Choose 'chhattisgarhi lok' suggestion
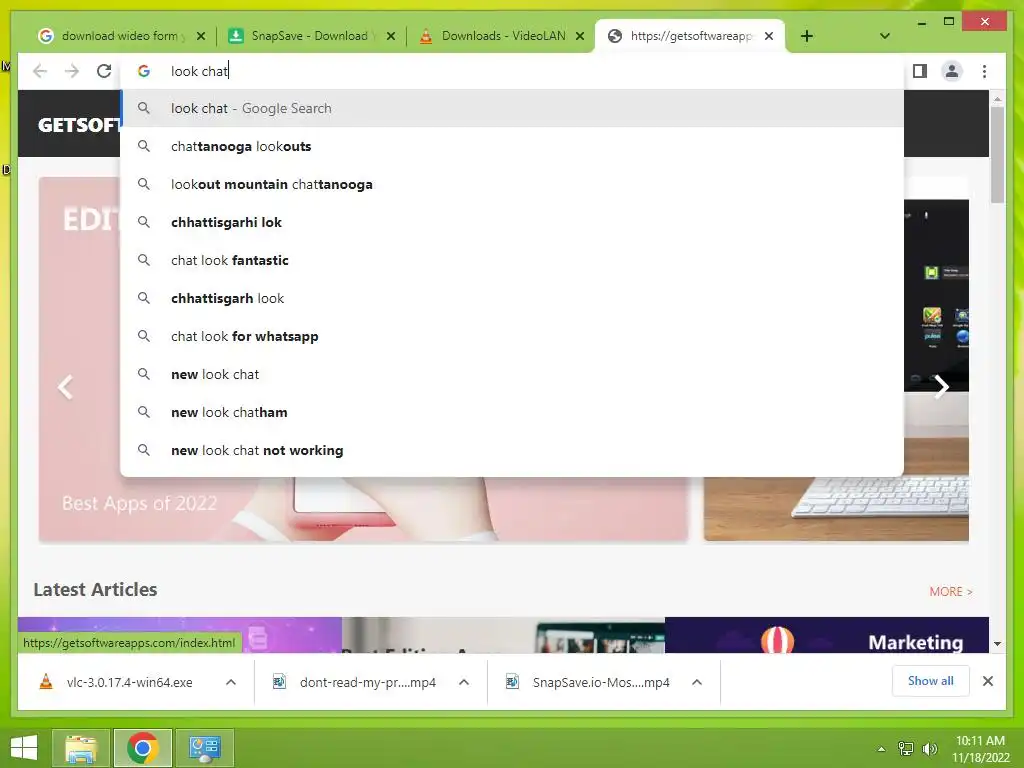Screen dimensions: 1024x768 pos(512,222)
